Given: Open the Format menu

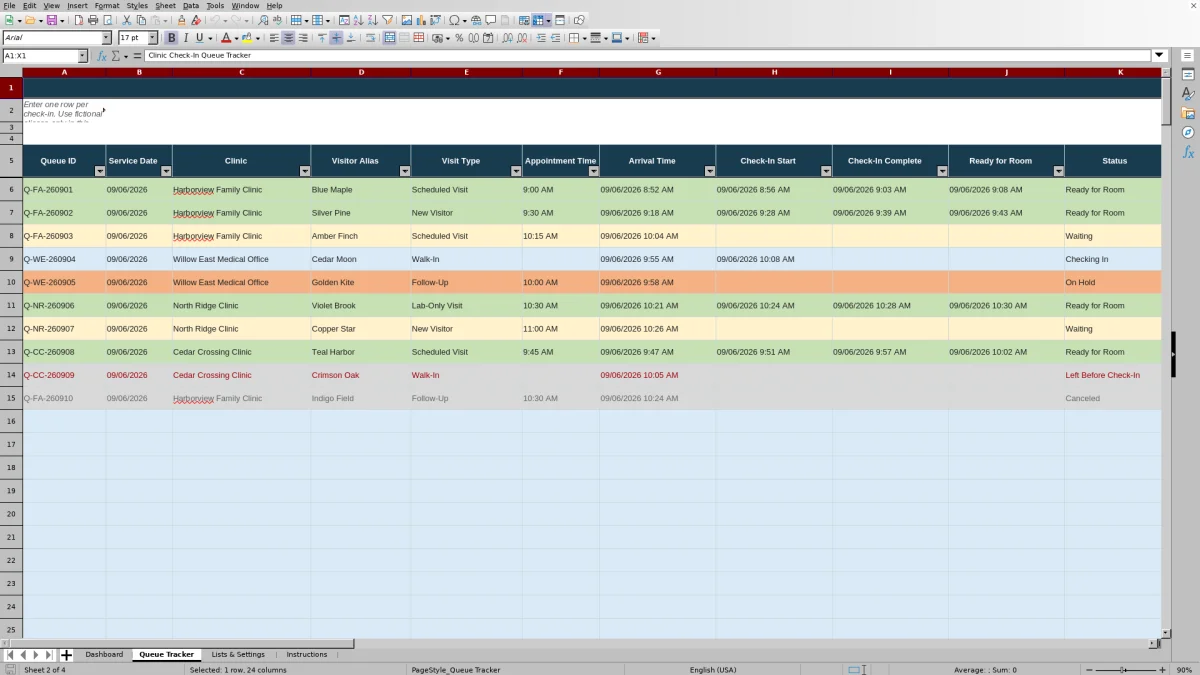Looking at the screenshot, I should tap(107, 6).
